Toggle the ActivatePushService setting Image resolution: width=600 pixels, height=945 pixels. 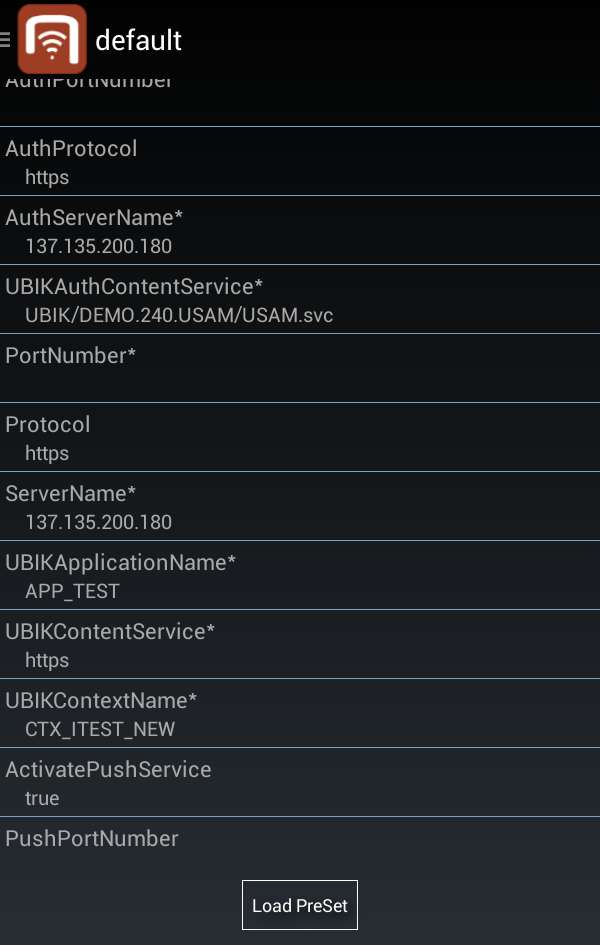coord(300,783)
